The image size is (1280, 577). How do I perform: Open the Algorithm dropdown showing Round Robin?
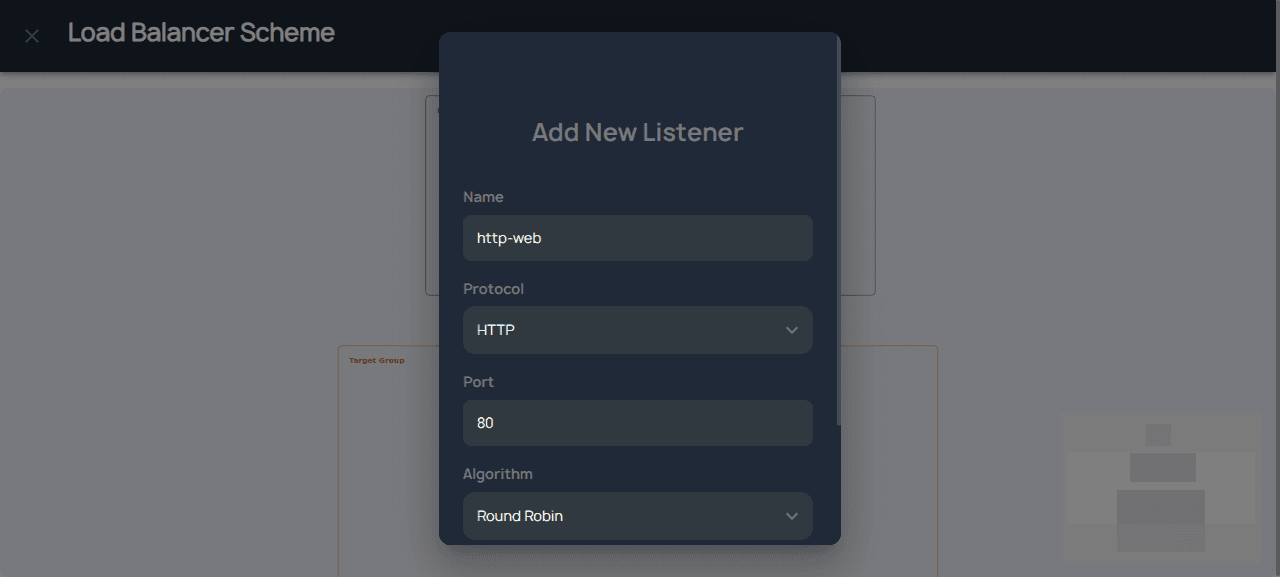pyautogui.click(x=638, y=516)
